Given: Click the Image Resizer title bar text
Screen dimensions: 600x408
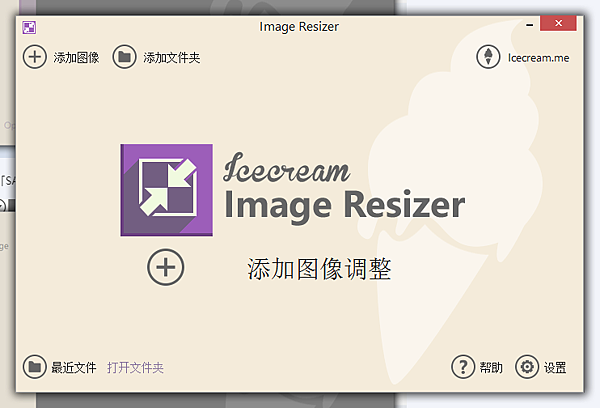Looking at the screenshot, I should [x=299, y=27].
